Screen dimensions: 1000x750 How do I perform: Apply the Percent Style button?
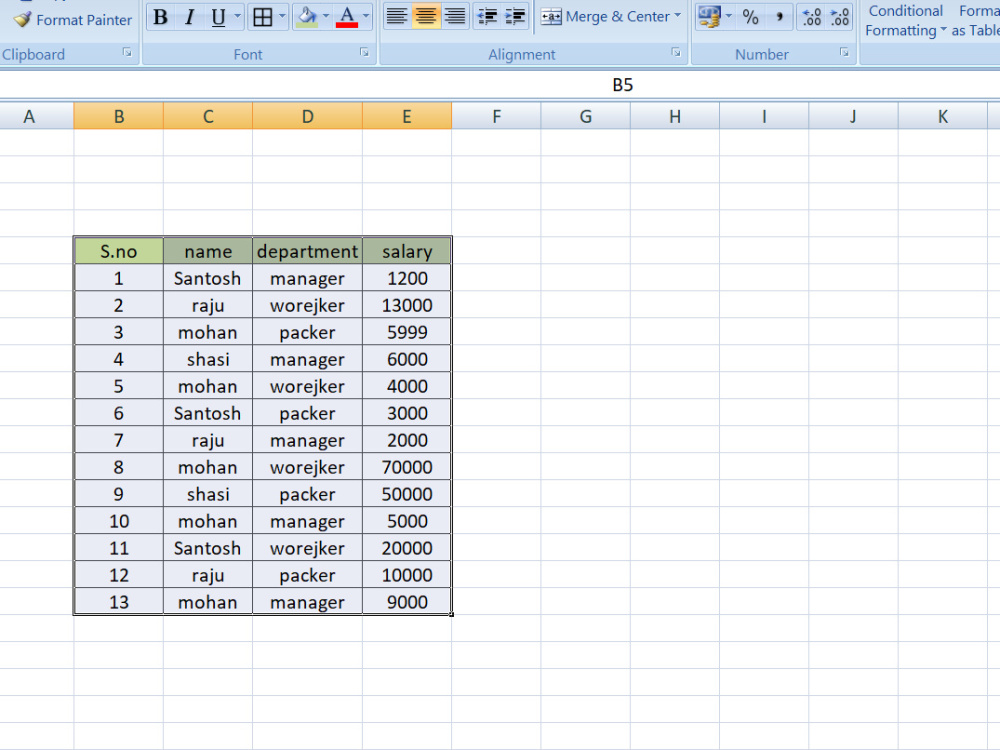pyautogui.click(x=751, y=17)
